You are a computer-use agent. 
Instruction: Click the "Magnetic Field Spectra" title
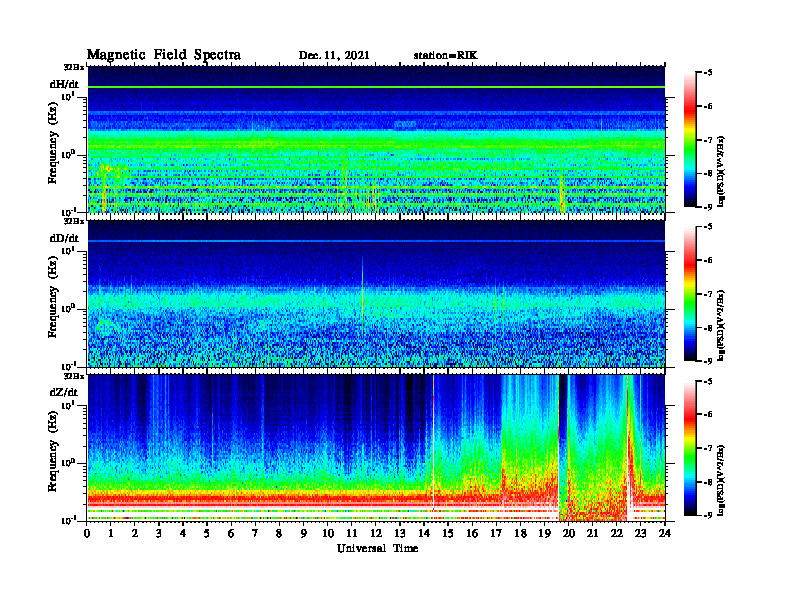[164, 55]
